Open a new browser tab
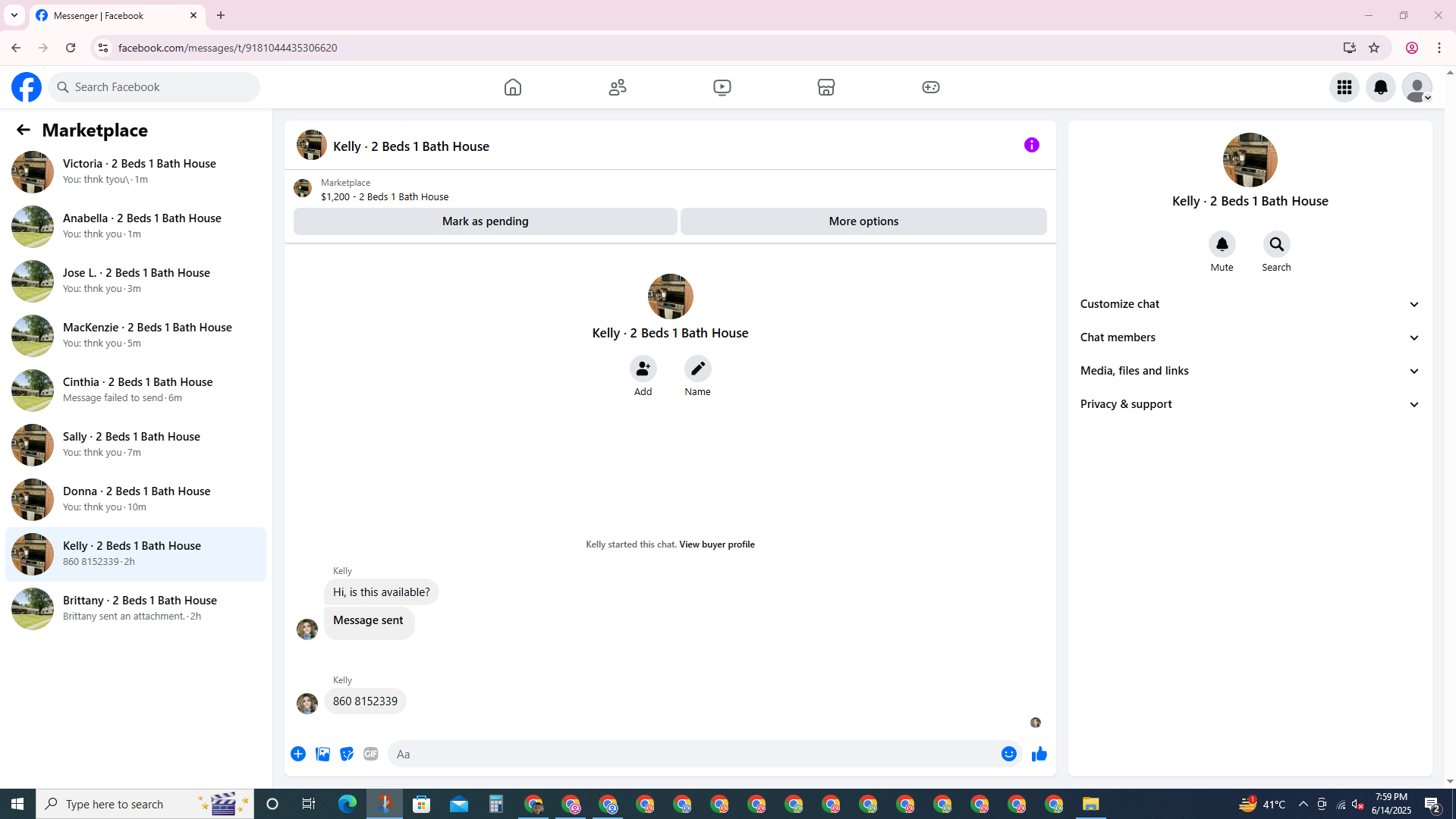 click(x=221, y=15)
